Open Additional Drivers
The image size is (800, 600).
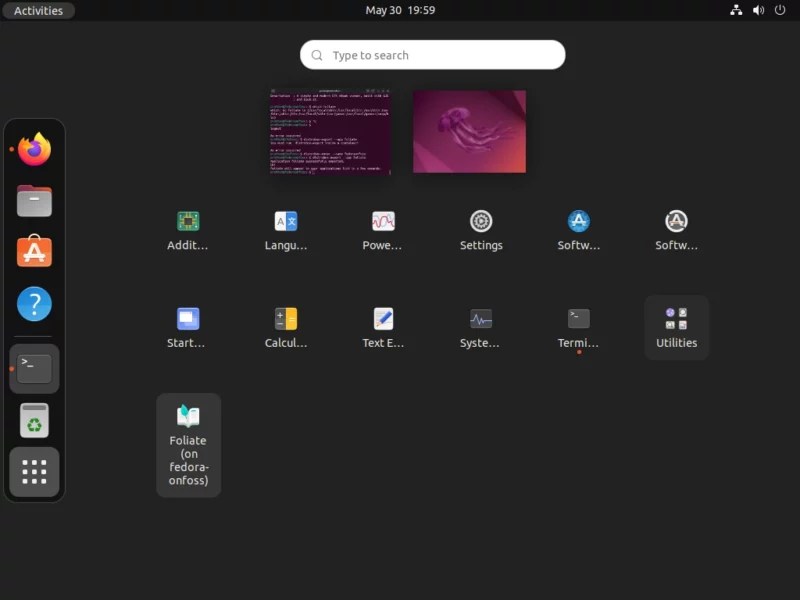[x=187, y=228]
